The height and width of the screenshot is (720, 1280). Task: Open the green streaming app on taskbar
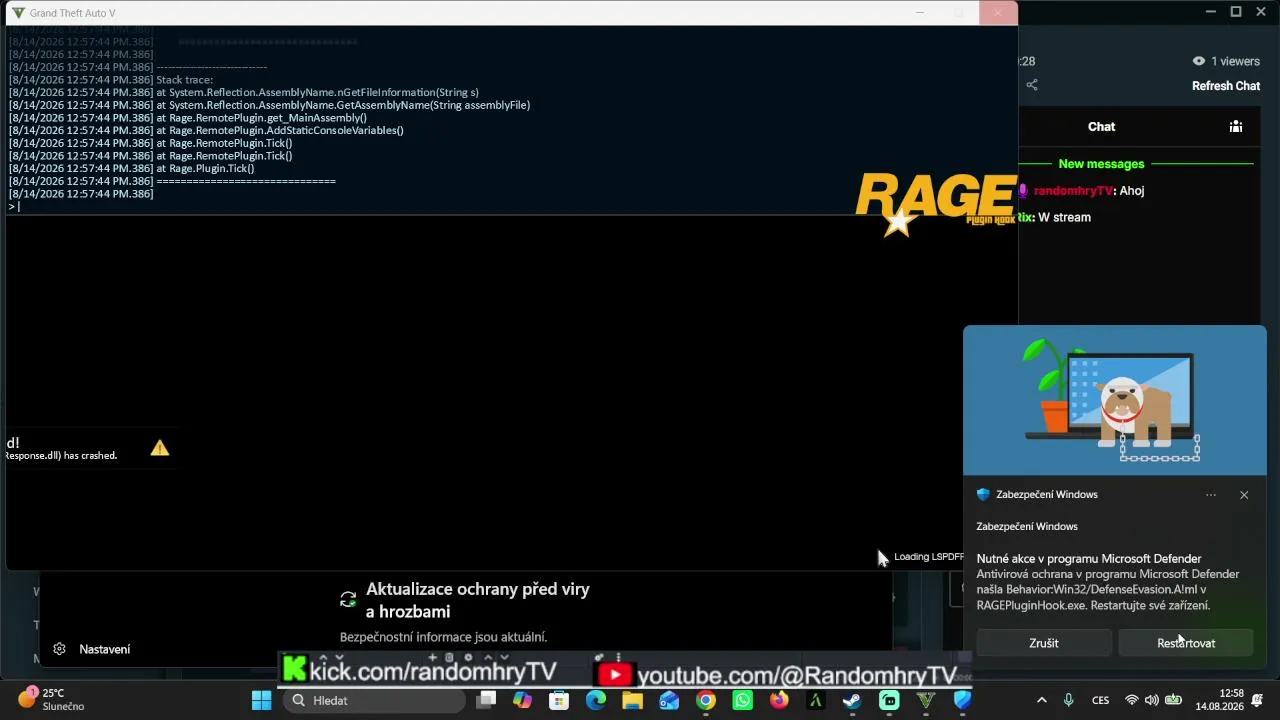pos(889,700)
